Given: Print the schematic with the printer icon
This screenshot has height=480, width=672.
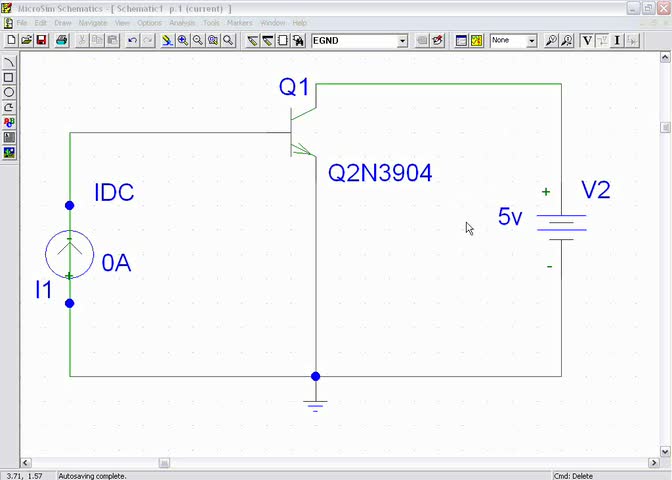Looking at the screenshot, I should pos(62,40).
